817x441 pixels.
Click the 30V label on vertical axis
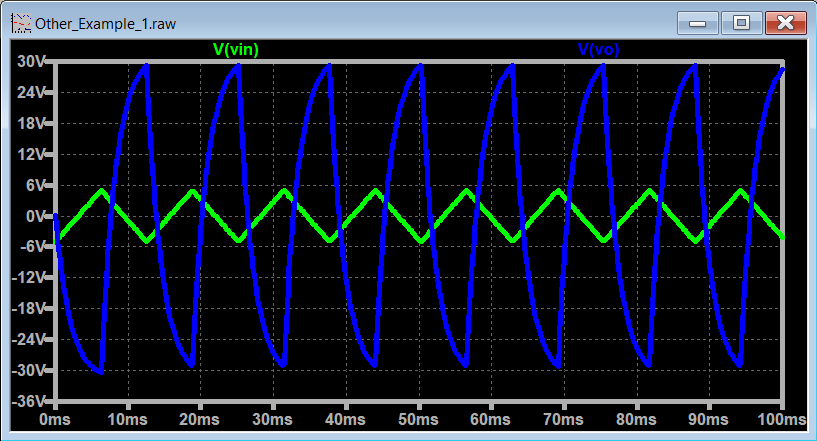point(33,62)
